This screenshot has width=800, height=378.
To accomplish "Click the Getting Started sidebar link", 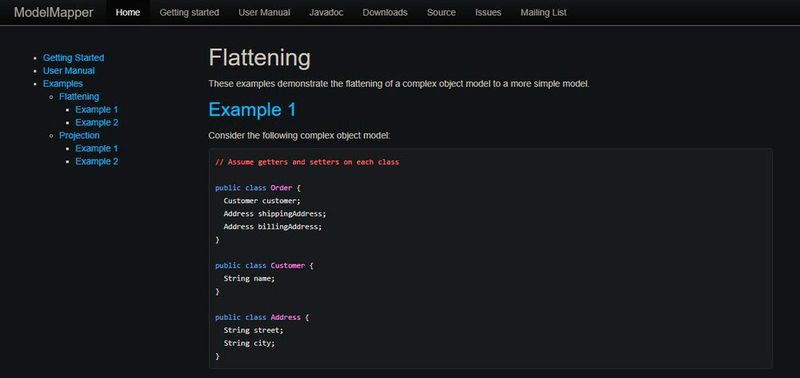I will coord(73,58).
